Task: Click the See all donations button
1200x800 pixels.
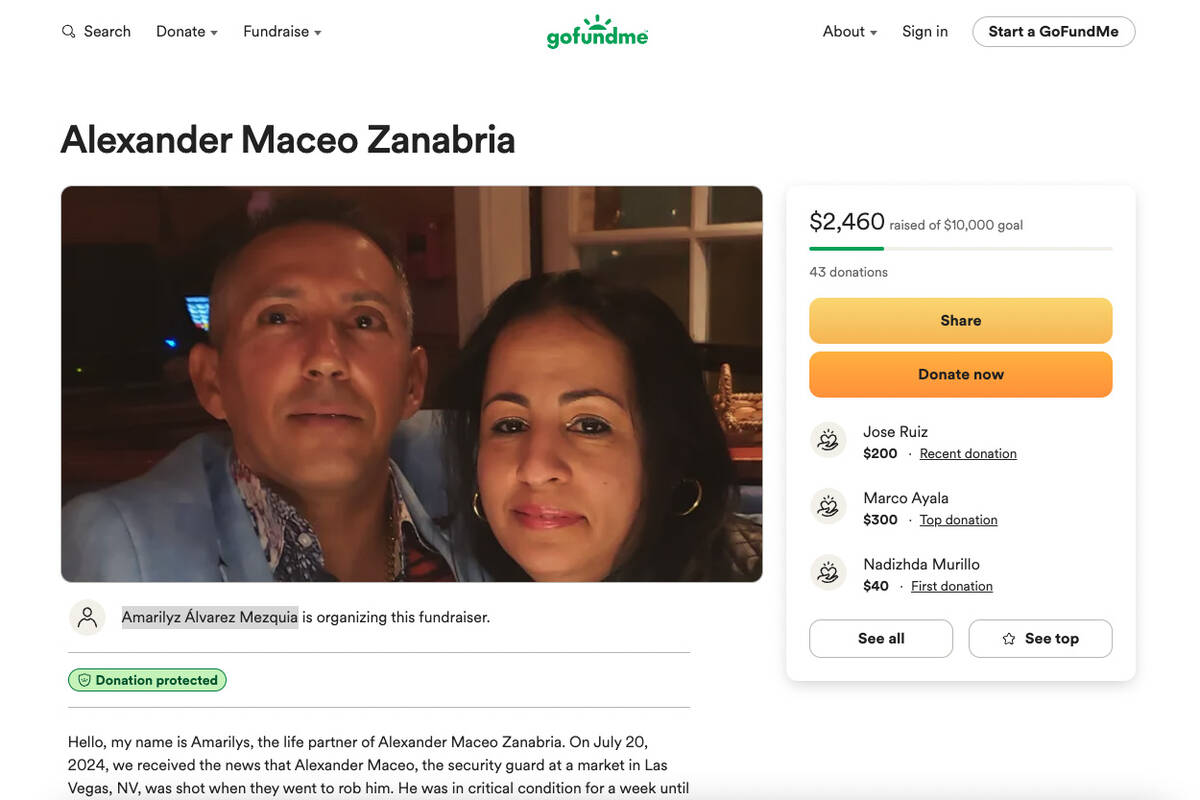Action: coord(881,639)
